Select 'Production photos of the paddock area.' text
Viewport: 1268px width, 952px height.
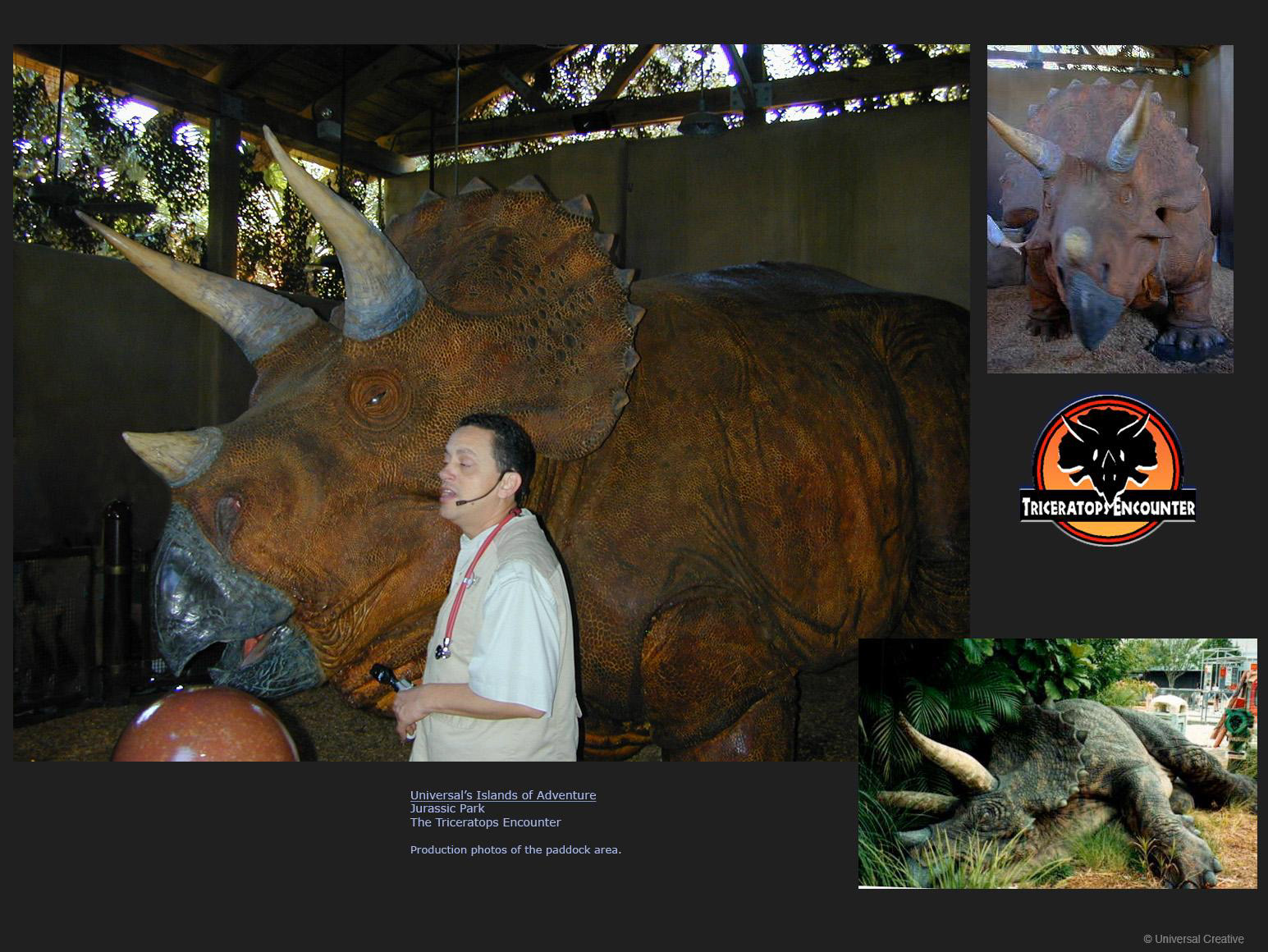click(x=515, y=849)
